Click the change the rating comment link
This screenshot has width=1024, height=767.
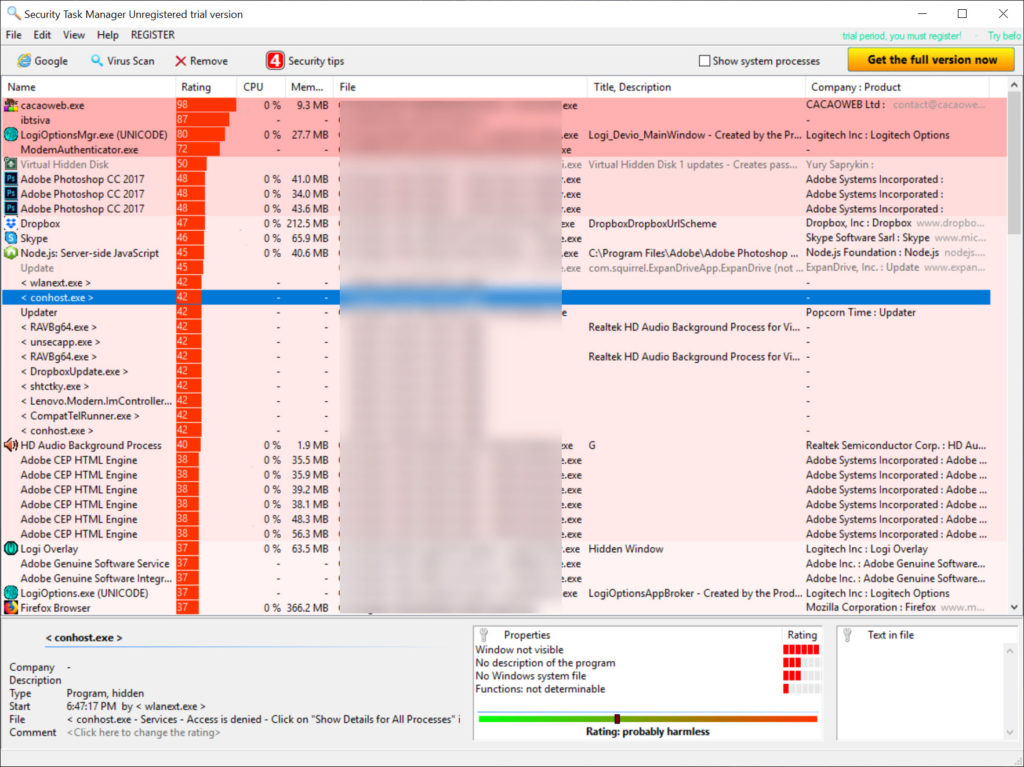click(144, 732)
